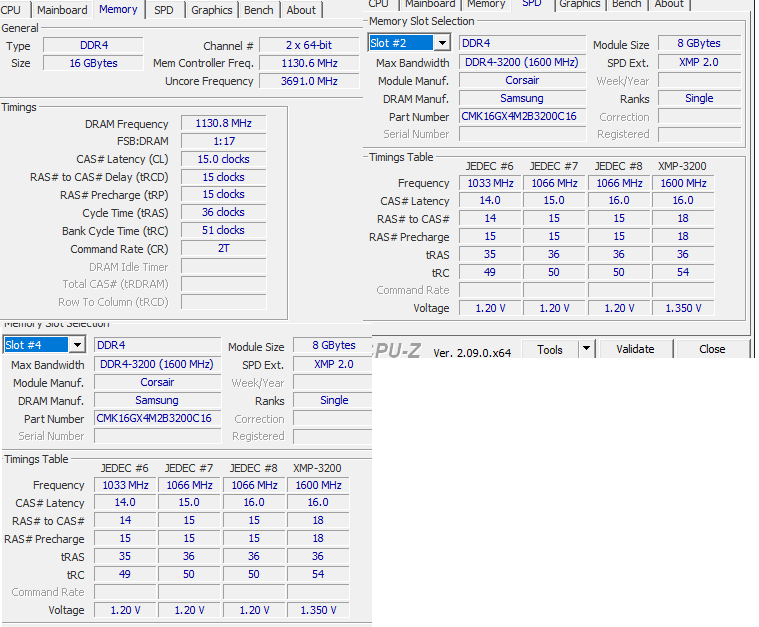759x627 pixels.
Task: Click the Cycle Time 36 clocks value
Action: (x=224, y=213)
